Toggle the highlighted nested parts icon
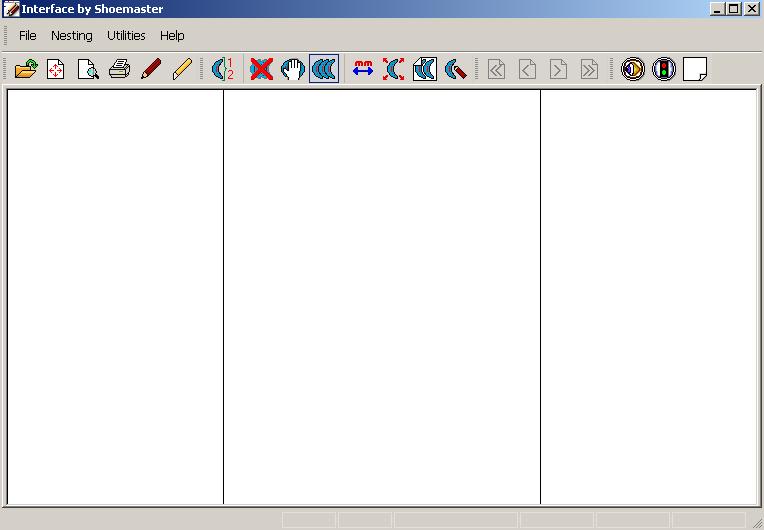 324,69
